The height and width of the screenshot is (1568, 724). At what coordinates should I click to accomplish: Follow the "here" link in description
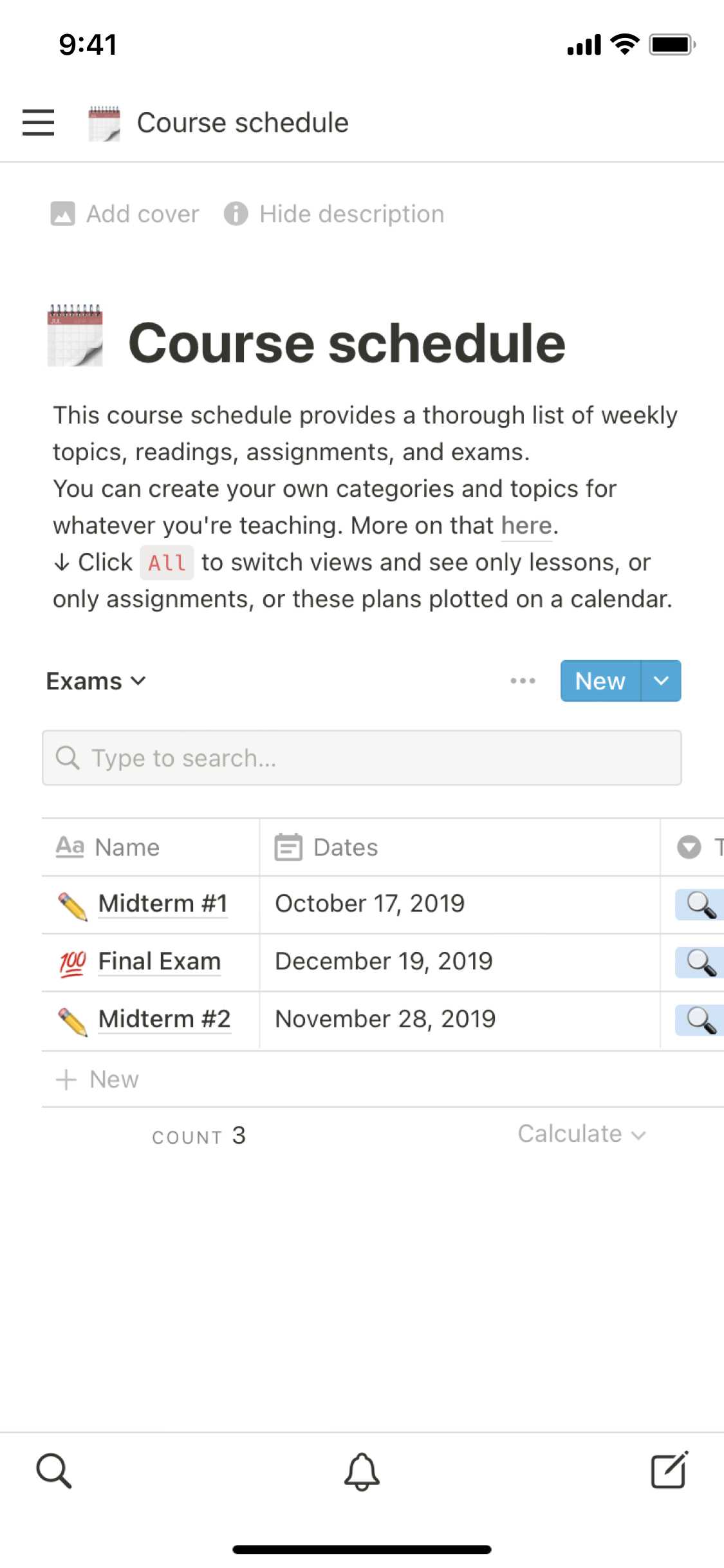pyautogui.click(x=526, y=526)
